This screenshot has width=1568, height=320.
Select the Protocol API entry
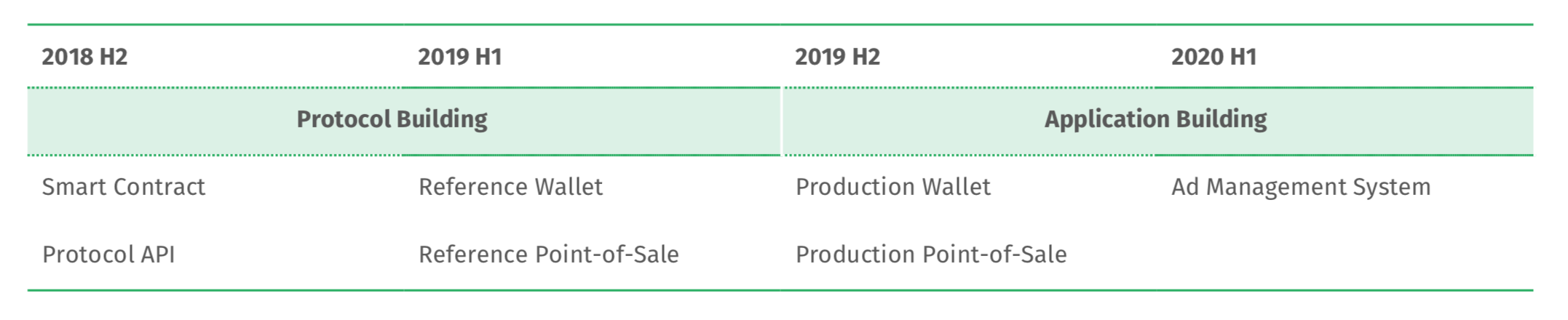coord(108,255)
